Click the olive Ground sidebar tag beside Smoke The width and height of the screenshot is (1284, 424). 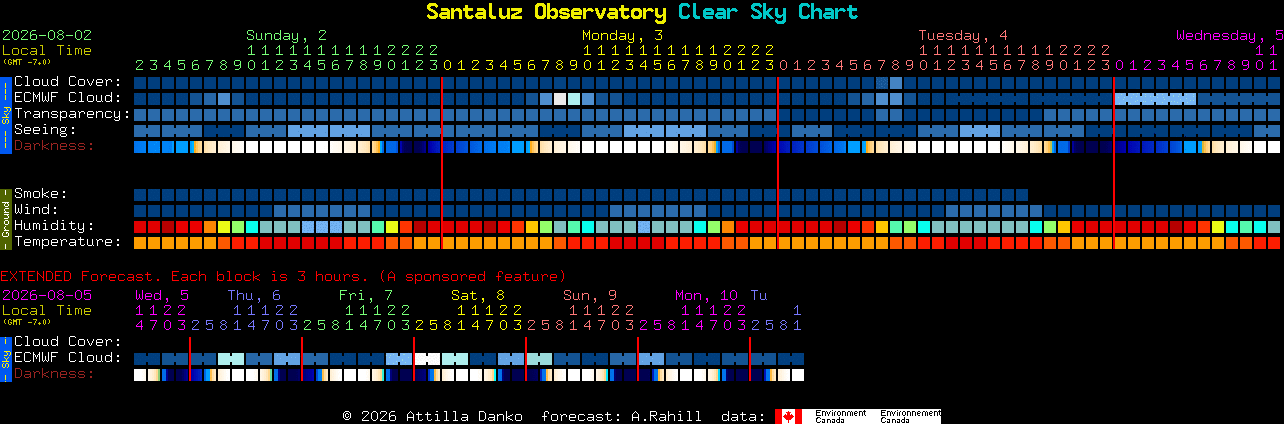click(5, 218)
